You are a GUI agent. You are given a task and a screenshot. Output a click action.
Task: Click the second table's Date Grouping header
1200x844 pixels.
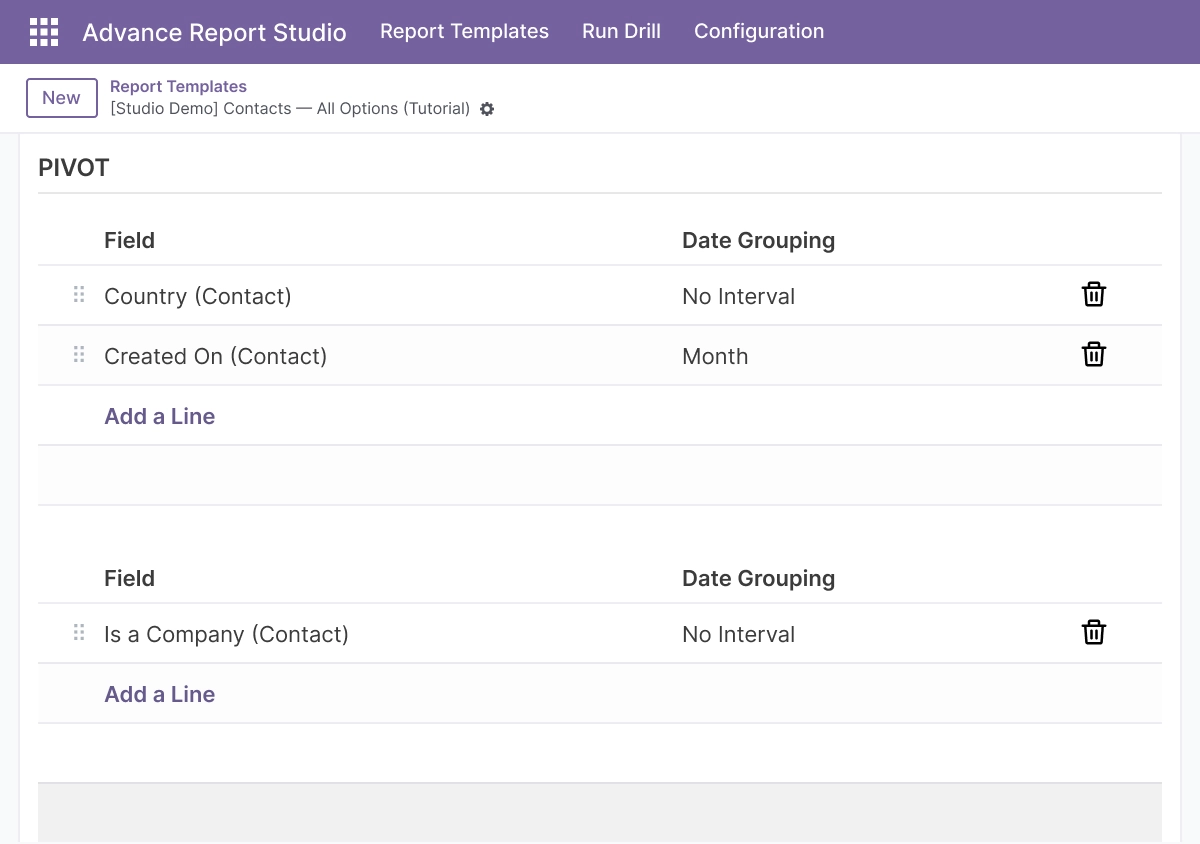coord(758,578)
